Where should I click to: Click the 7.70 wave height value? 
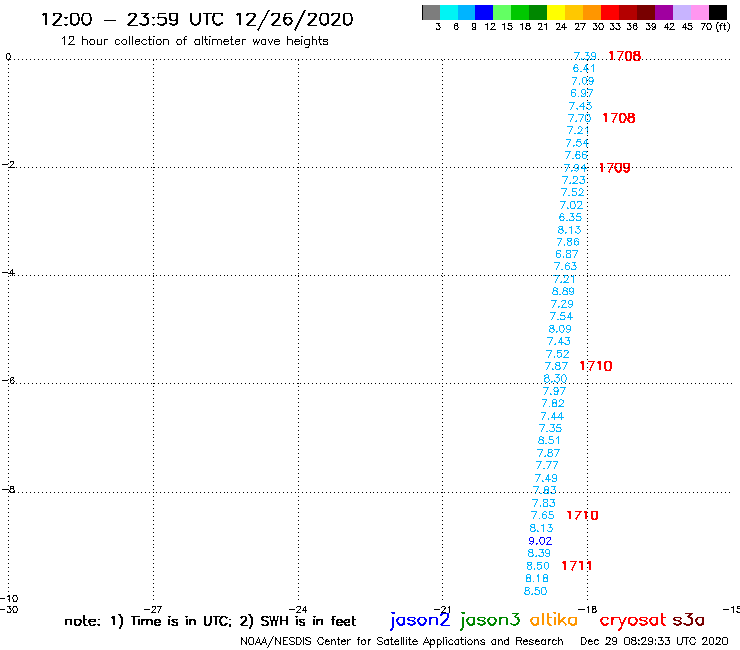pyautogui.click(x=579, y=118)
